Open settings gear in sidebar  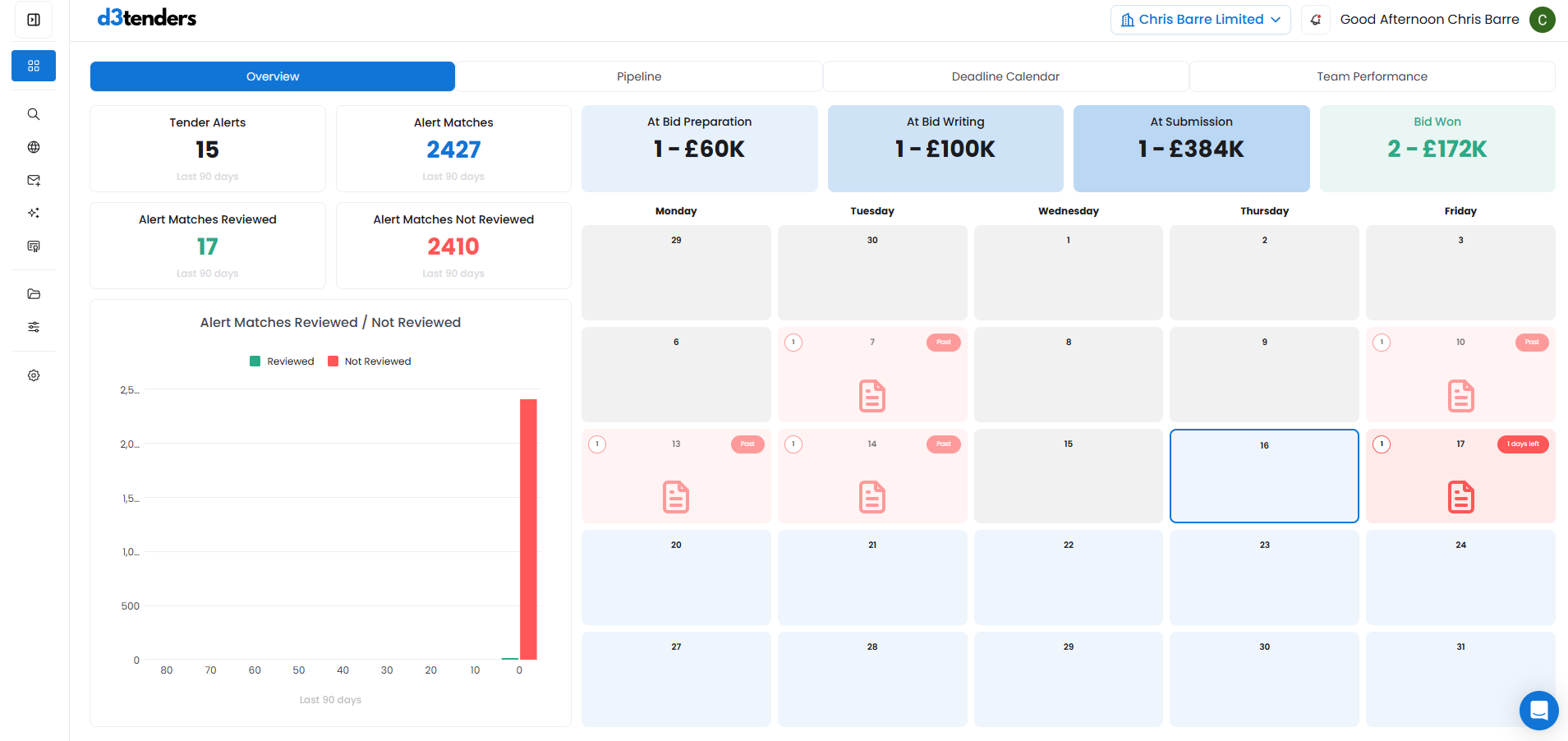34,375
